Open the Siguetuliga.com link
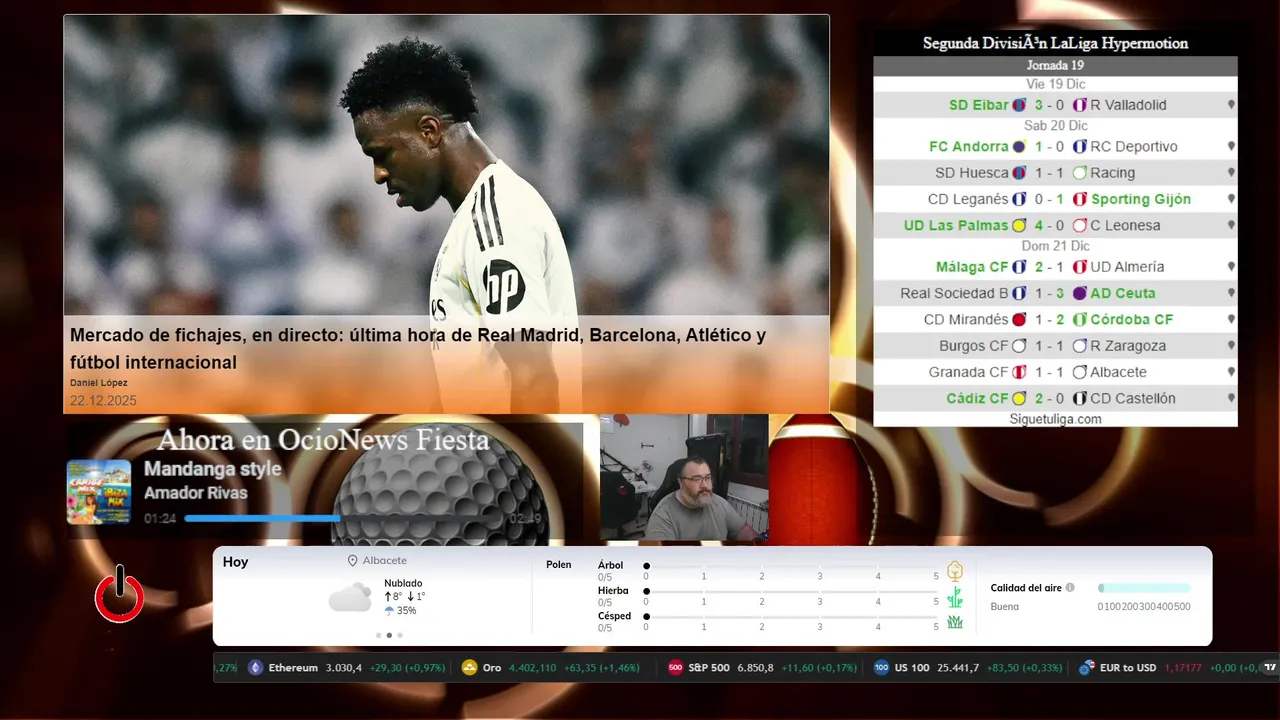 [1055, 419]
